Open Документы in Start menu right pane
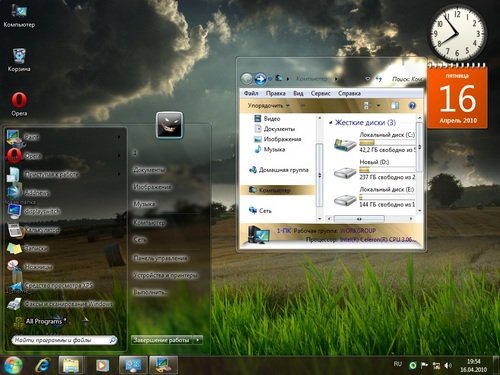500x375 pixels. (x=149, y=170)
